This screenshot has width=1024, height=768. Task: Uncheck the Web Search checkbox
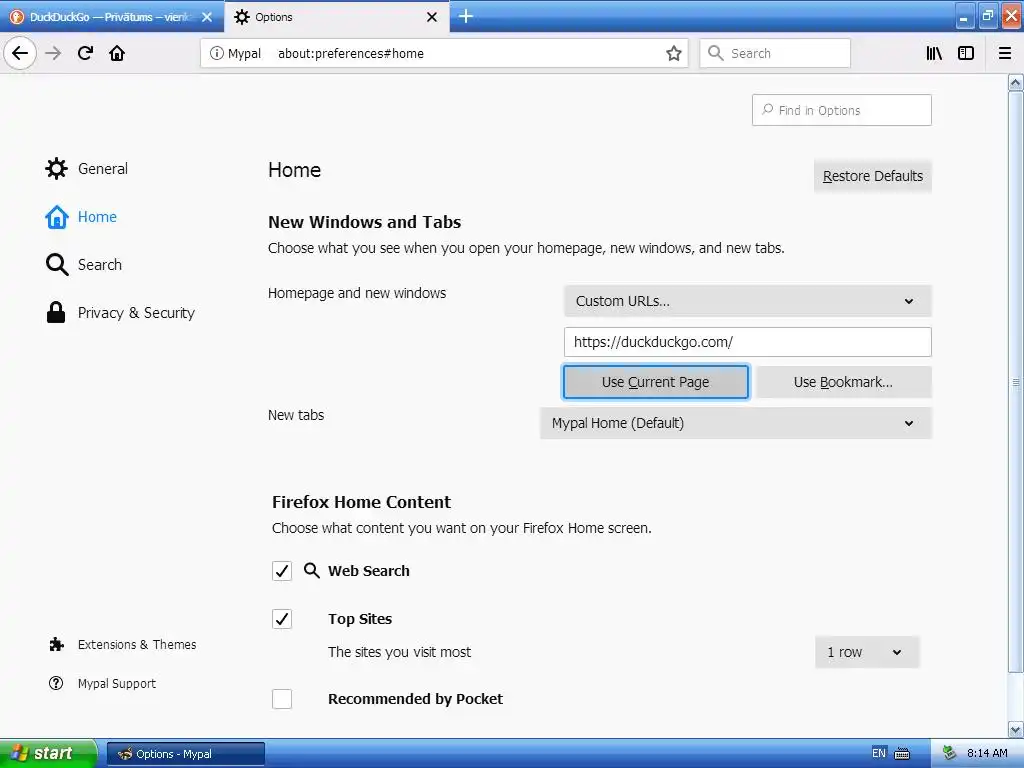tap(282, 571)
